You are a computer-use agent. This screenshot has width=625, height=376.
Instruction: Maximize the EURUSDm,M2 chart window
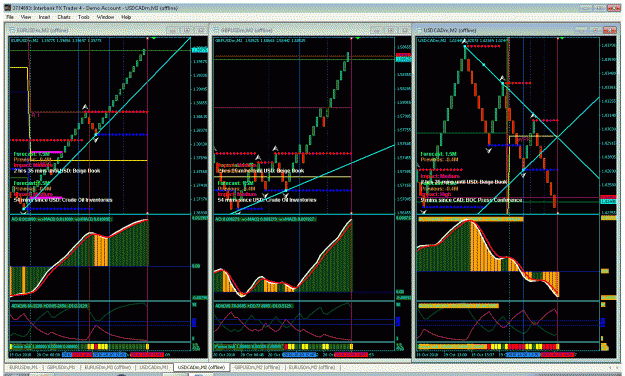[187, 30]
